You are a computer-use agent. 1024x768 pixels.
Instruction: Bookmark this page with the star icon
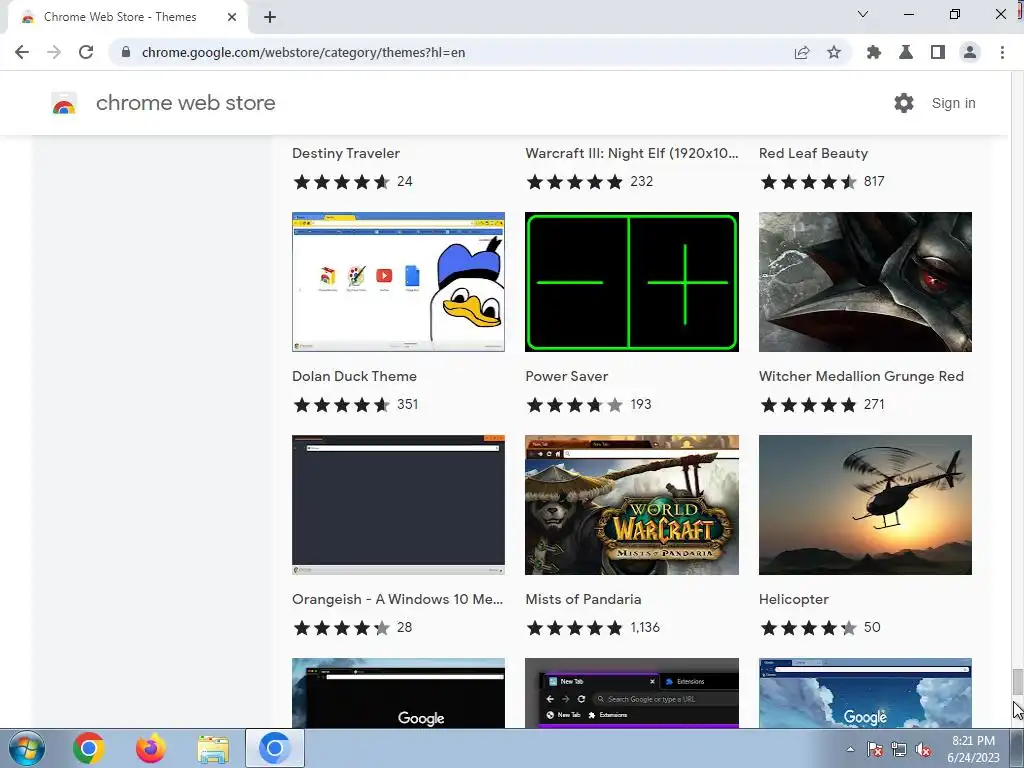click(834, 52)
